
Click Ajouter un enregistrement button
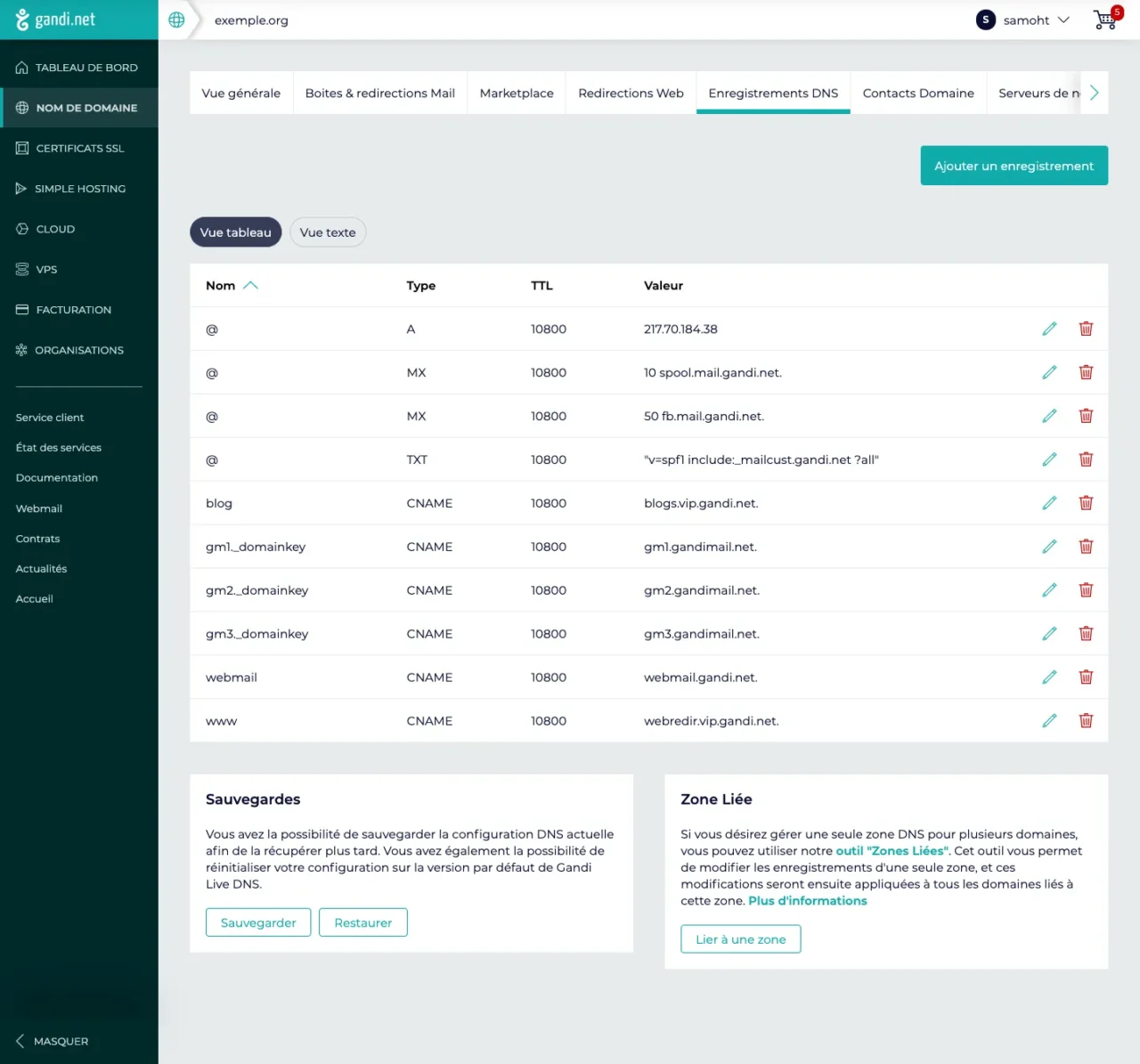[x=1014, y=166]
